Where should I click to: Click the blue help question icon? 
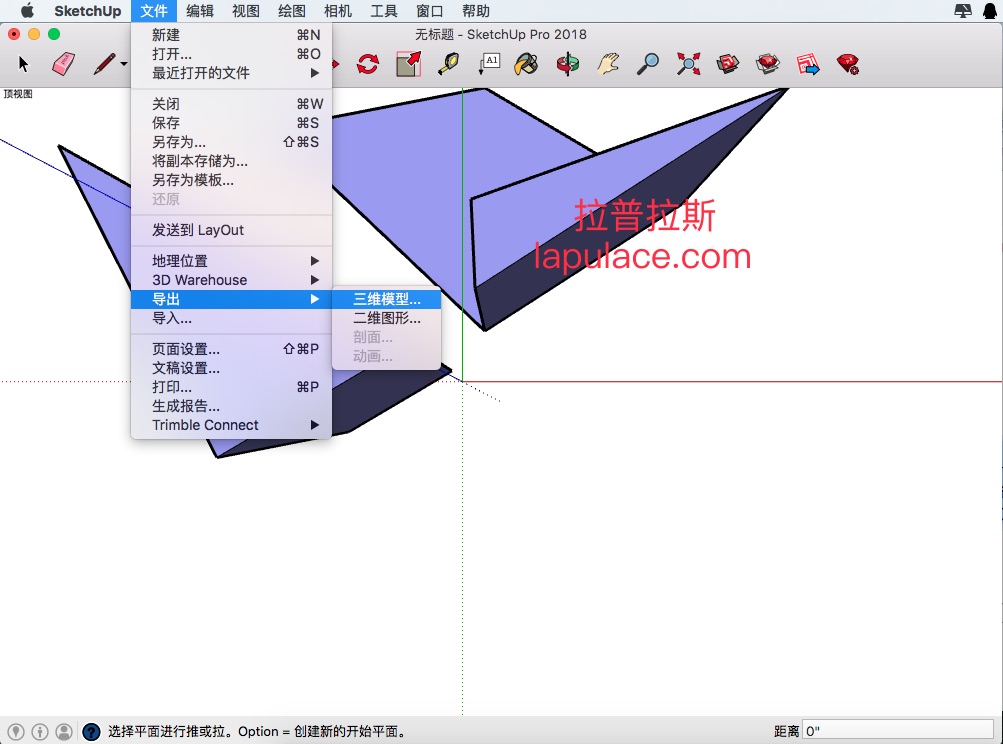tap(91, 731)
